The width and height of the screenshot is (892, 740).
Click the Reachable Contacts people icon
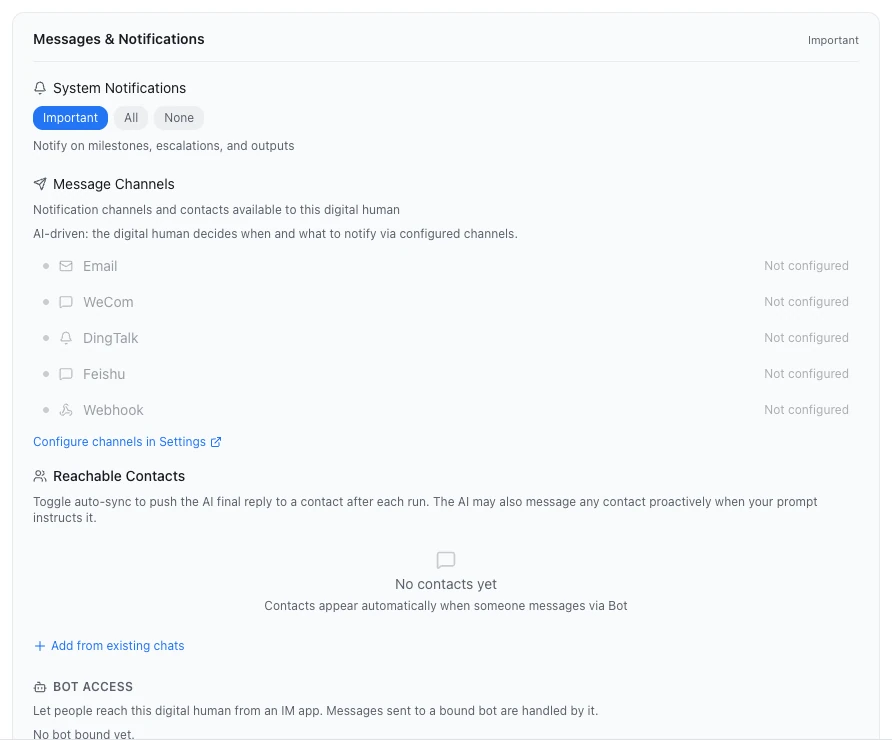(x=40, y=476)
